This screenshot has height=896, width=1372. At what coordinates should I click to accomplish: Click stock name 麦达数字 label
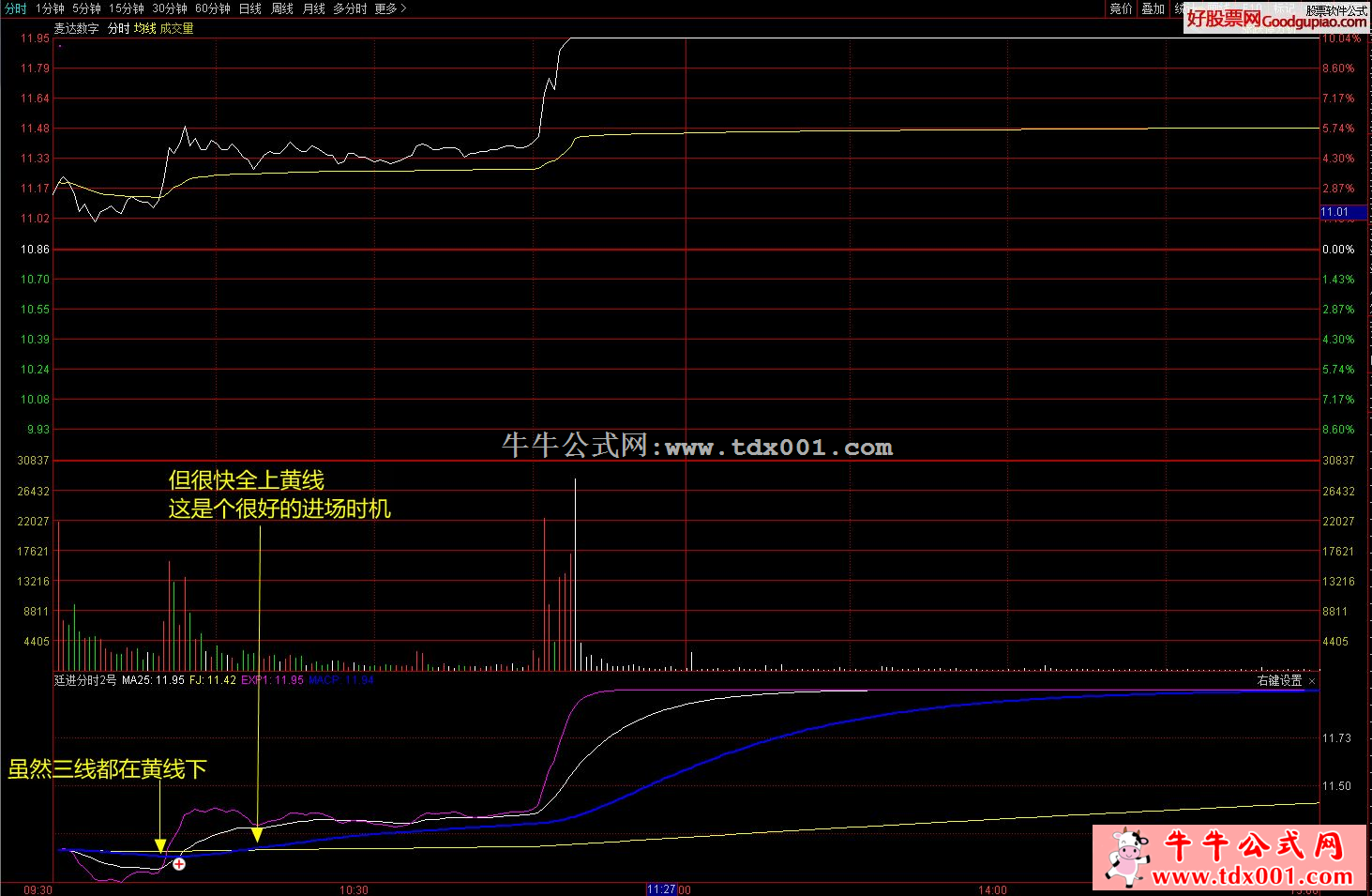[x=76, y=29]
